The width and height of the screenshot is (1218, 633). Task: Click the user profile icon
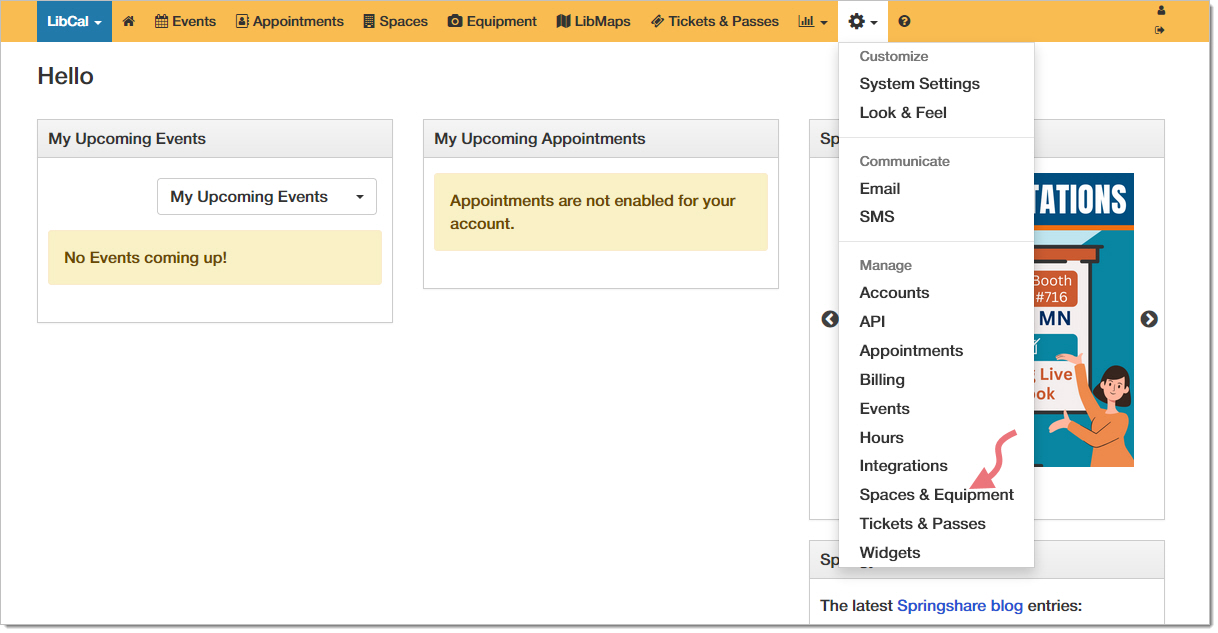(1160, 11)
